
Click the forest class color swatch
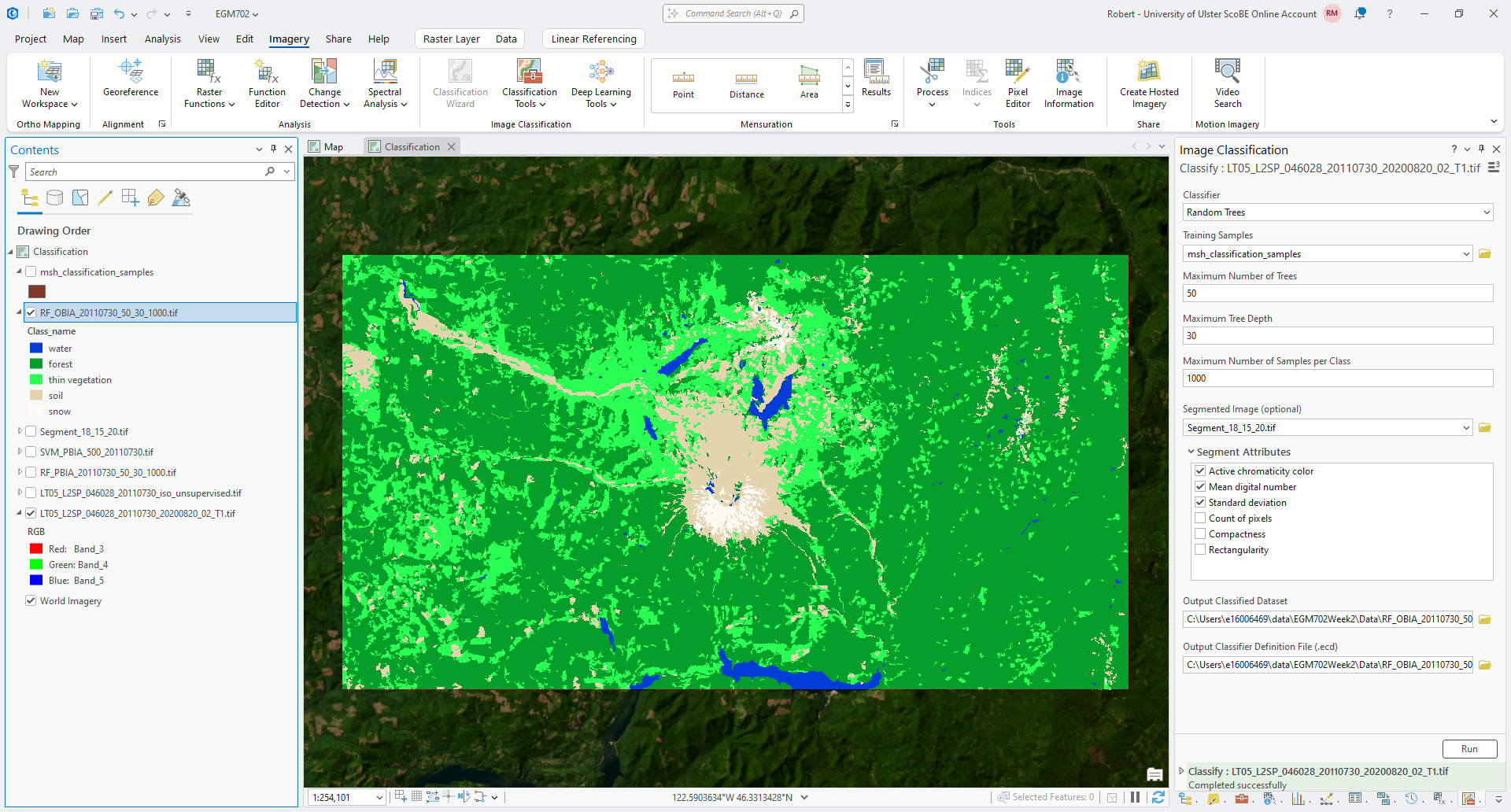click(36, 364)
